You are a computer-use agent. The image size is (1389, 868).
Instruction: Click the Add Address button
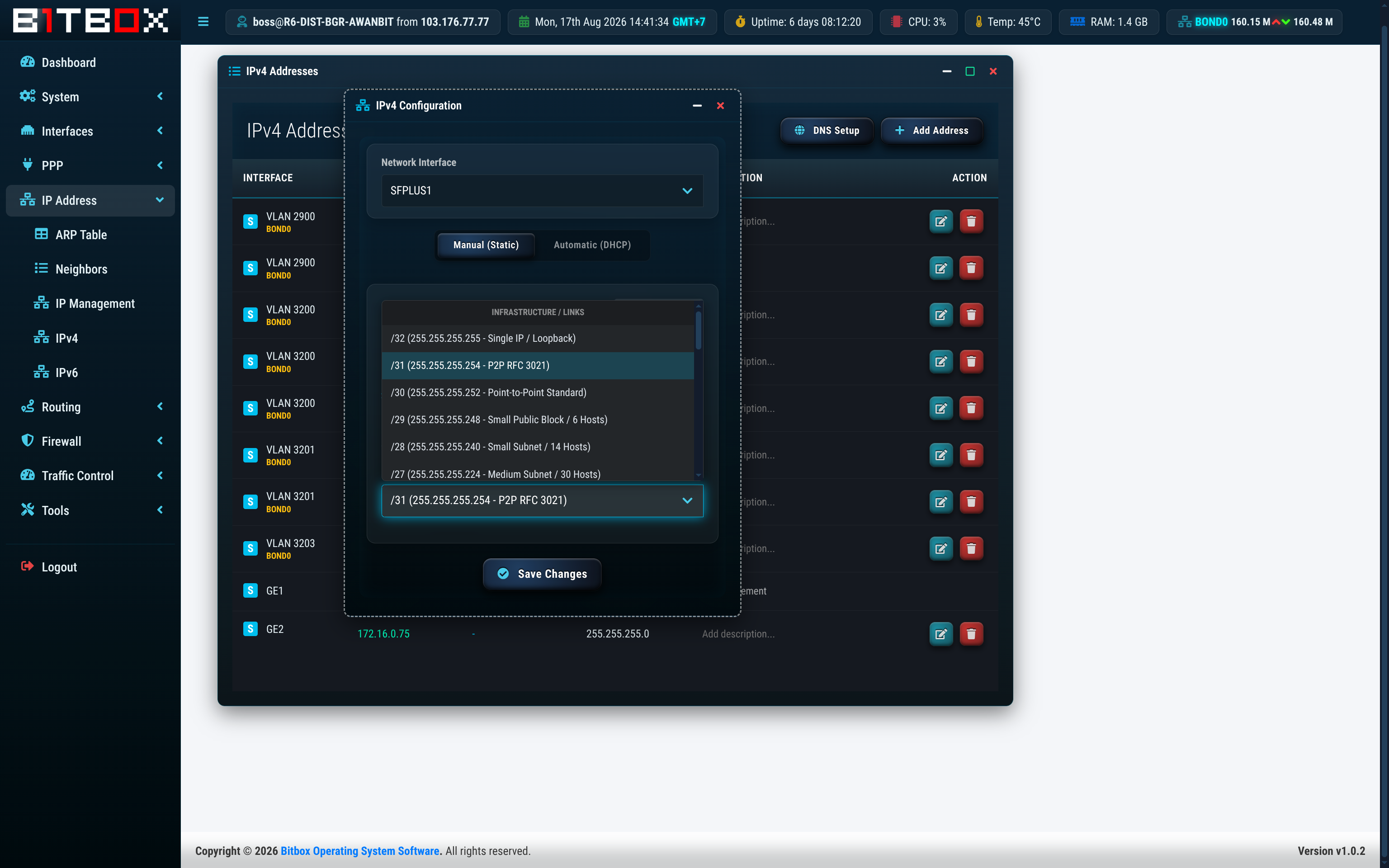point(931,130)
